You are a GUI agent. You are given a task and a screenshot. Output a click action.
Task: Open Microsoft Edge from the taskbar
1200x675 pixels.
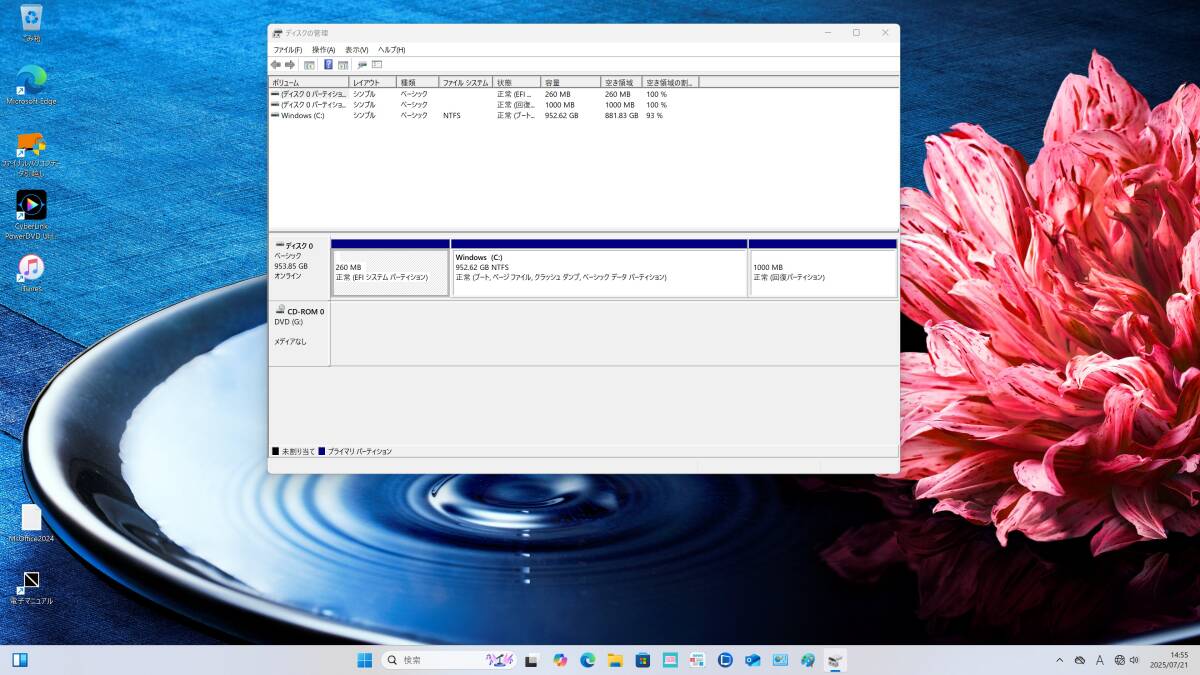[x=588, y=660]
